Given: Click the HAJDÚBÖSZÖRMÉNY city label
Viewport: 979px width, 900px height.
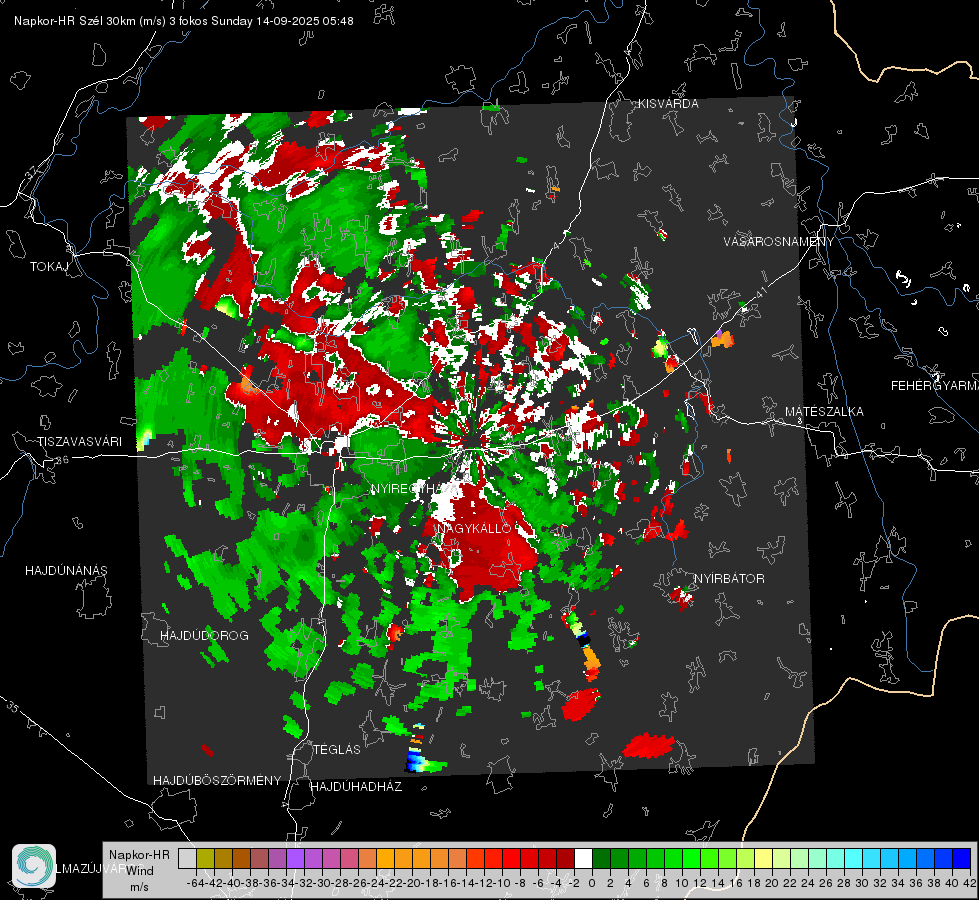Looking at the screenshot, I should point(217,781).
